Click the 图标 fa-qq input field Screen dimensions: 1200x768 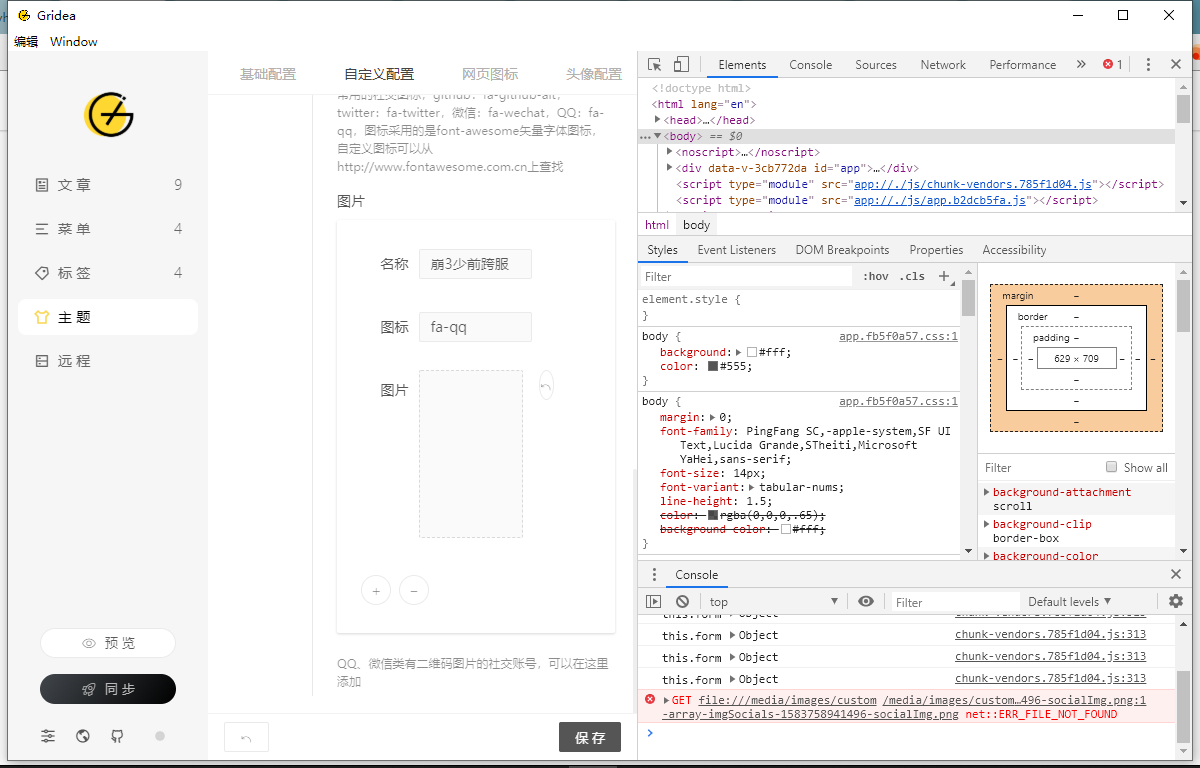point(475,327)
